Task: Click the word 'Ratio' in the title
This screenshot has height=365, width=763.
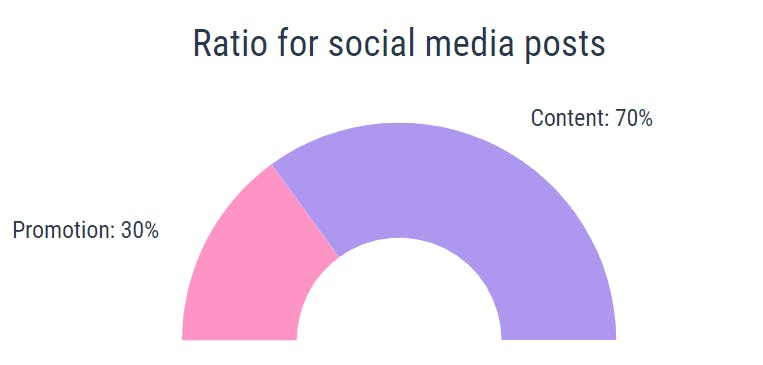Action: click(230, 43)
